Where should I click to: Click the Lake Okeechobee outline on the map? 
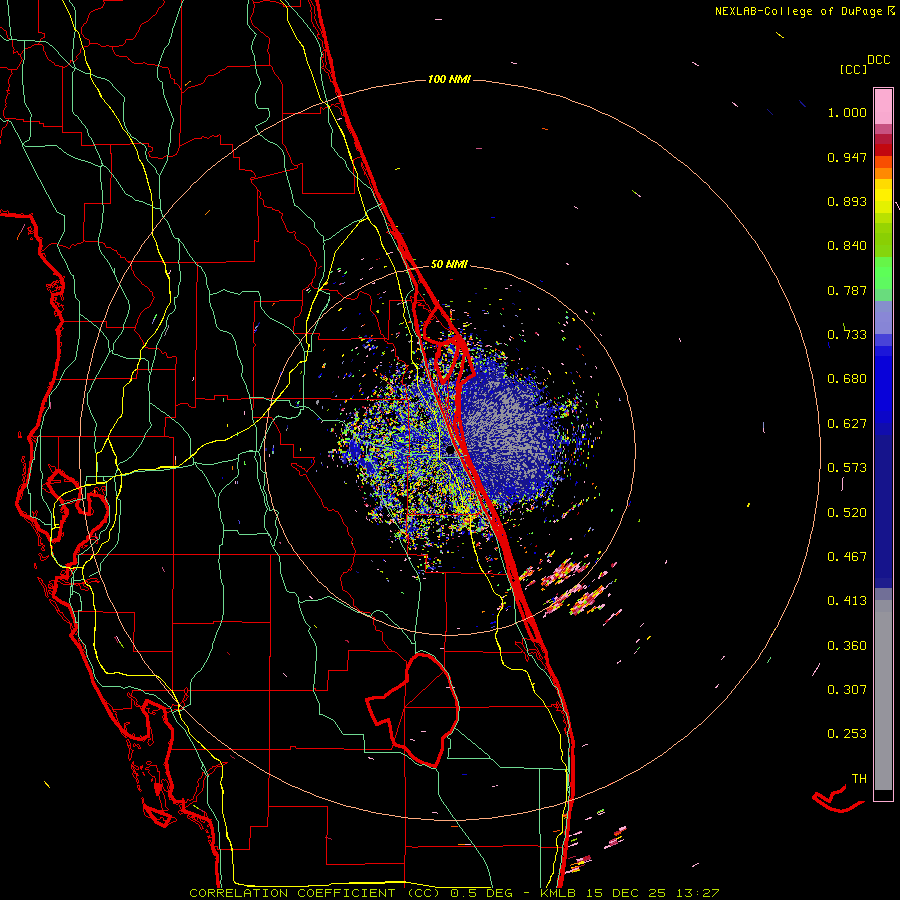click(413, 709)
